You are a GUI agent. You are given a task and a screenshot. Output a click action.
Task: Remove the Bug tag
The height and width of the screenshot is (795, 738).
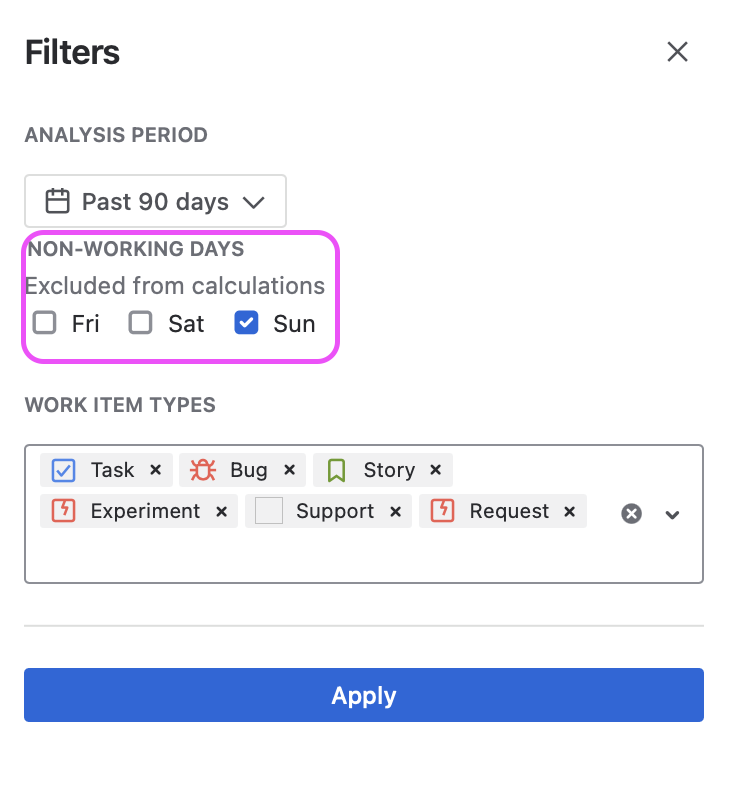click(289, 470)
